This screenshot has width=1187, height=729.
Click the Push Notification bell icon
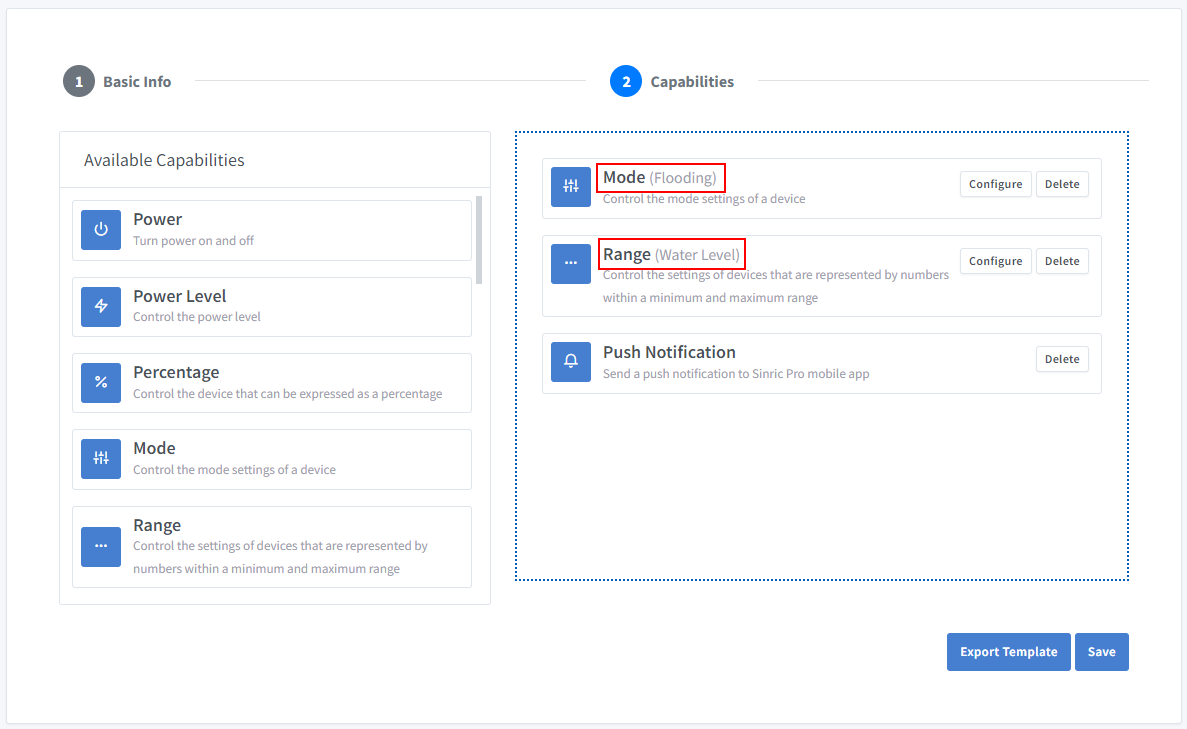click(x=570, y=362)
